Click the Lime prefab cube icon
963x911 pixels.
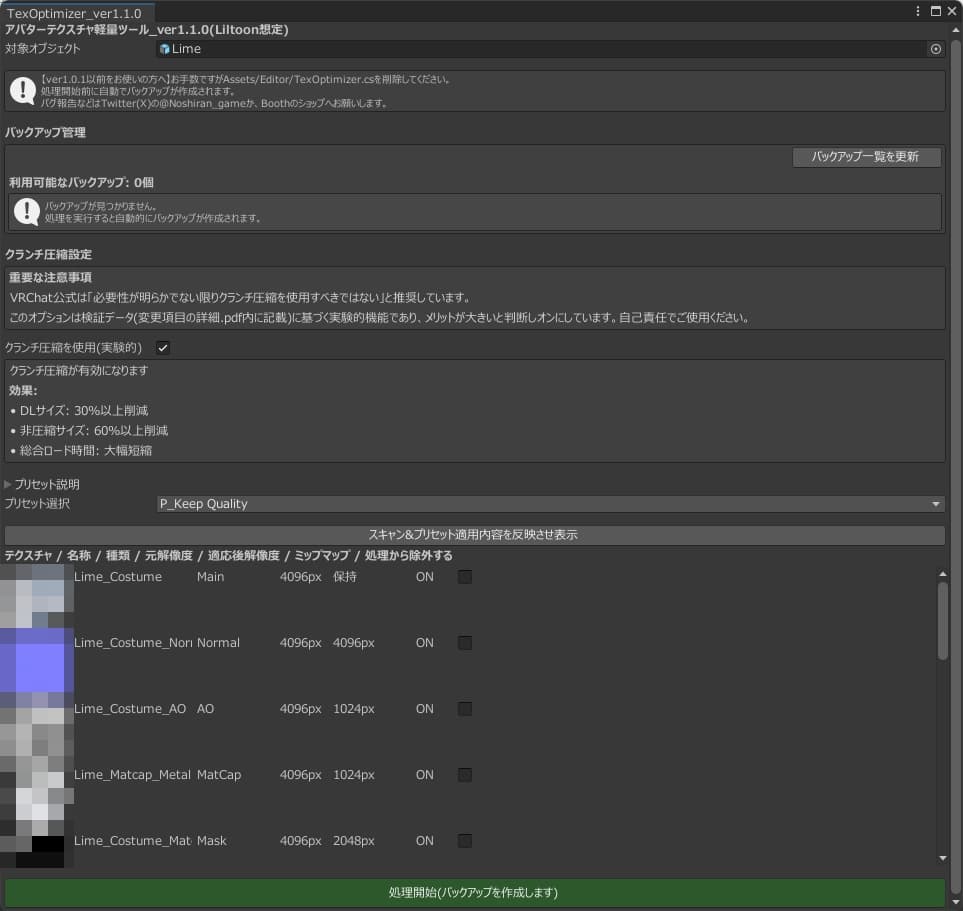click(x=164, y=49)
